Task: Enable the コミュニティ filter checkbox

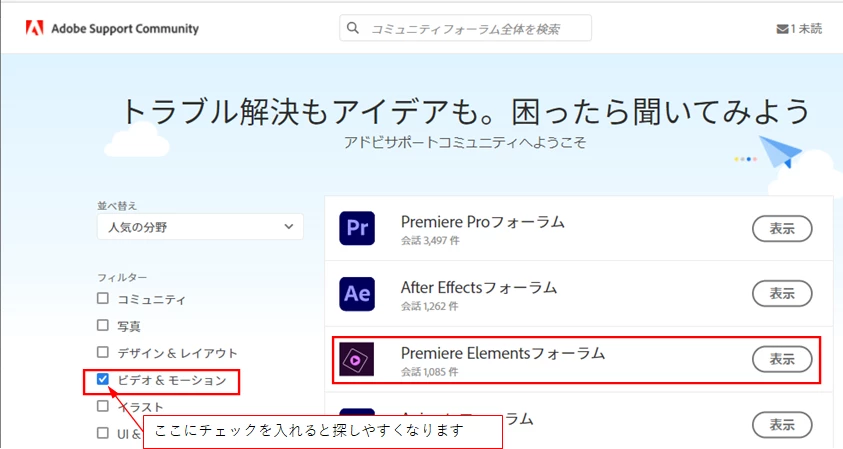Action: [103, 298]
